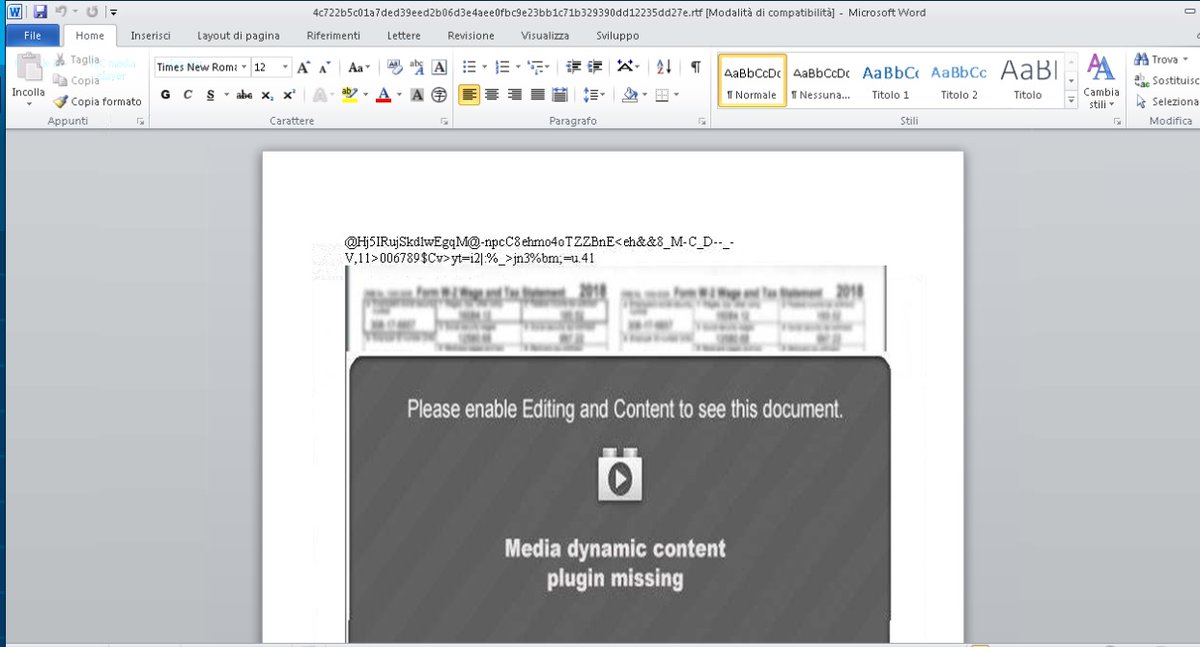Apply the Titolo 1 style

click(x=890, y=80)
